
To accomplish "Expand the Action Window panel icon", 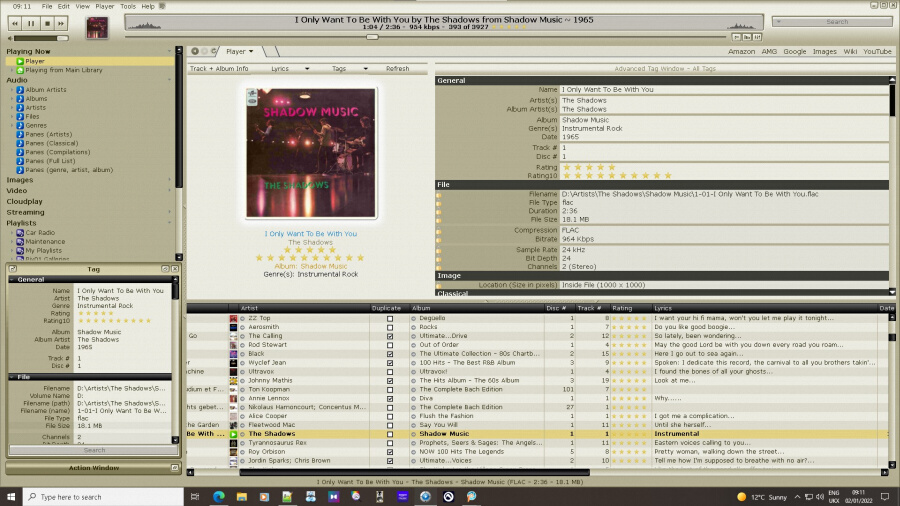I will pyautogui.click(x=174, y=468).
